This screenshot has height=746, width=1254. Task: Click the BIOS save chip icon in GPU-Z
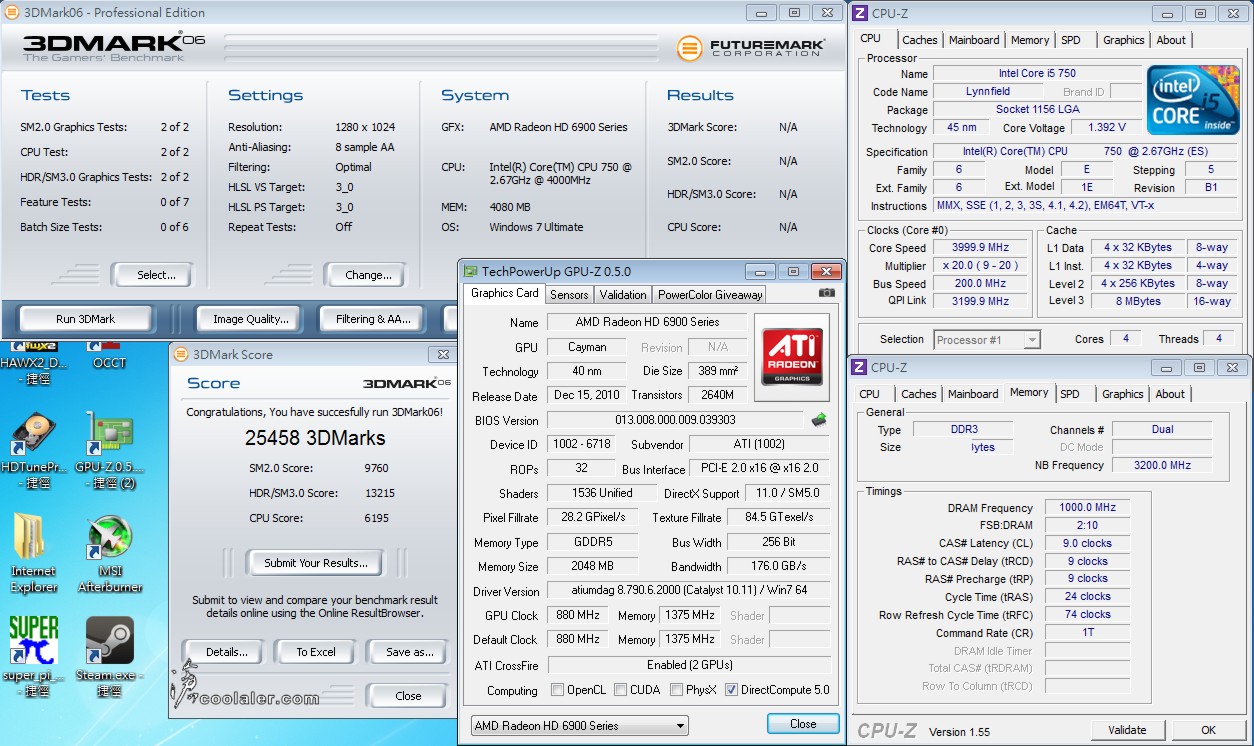point(819,420)
